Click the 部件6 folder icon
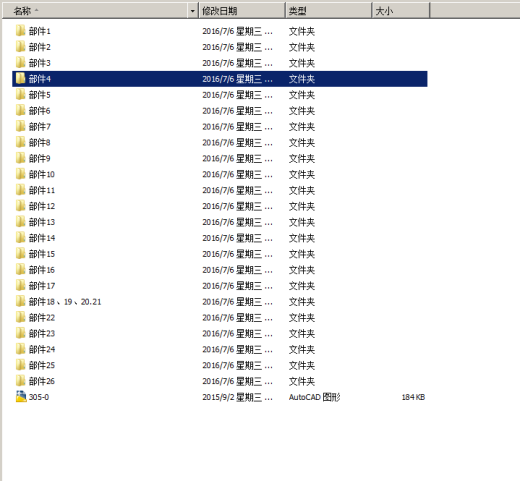The image size is (520, 481). pos(20,110)
